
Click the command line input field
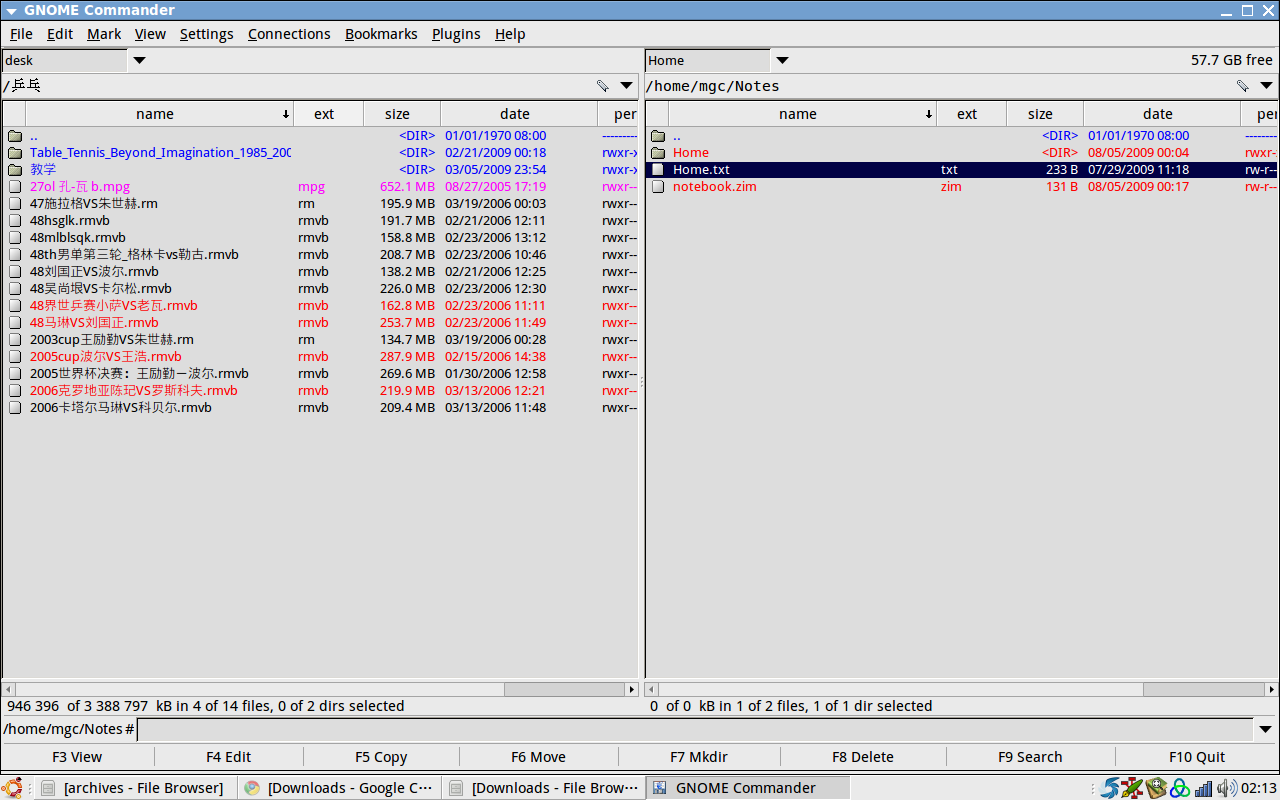coord(695,730)
